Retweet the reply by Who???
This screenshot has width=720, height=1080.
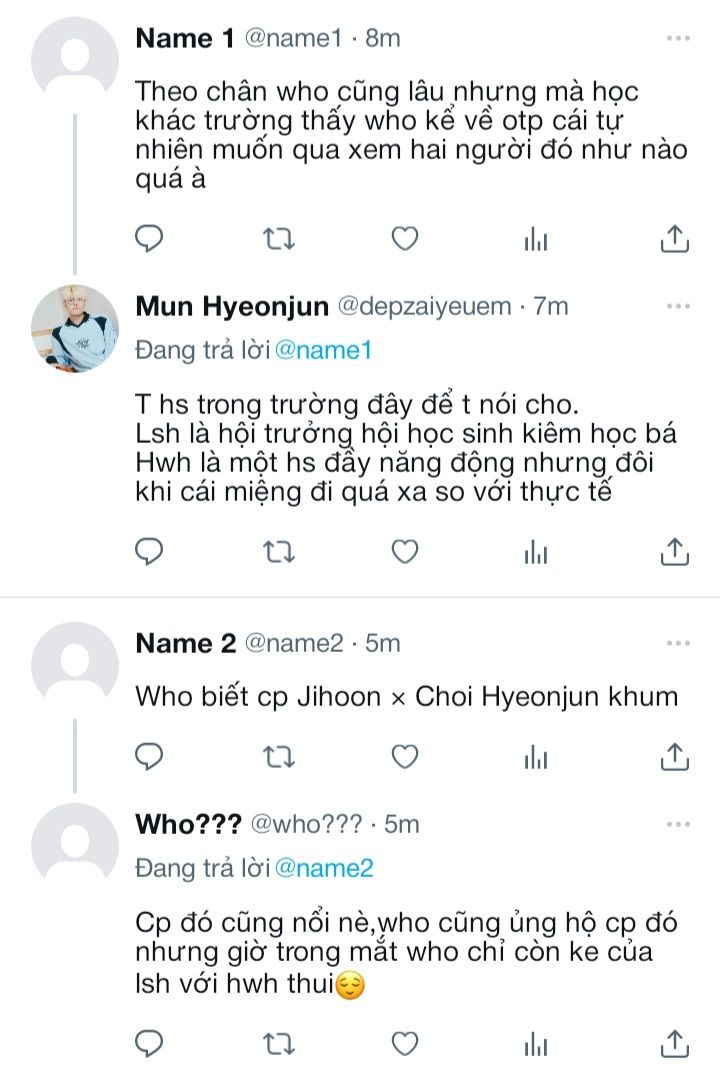point(277,1045)
